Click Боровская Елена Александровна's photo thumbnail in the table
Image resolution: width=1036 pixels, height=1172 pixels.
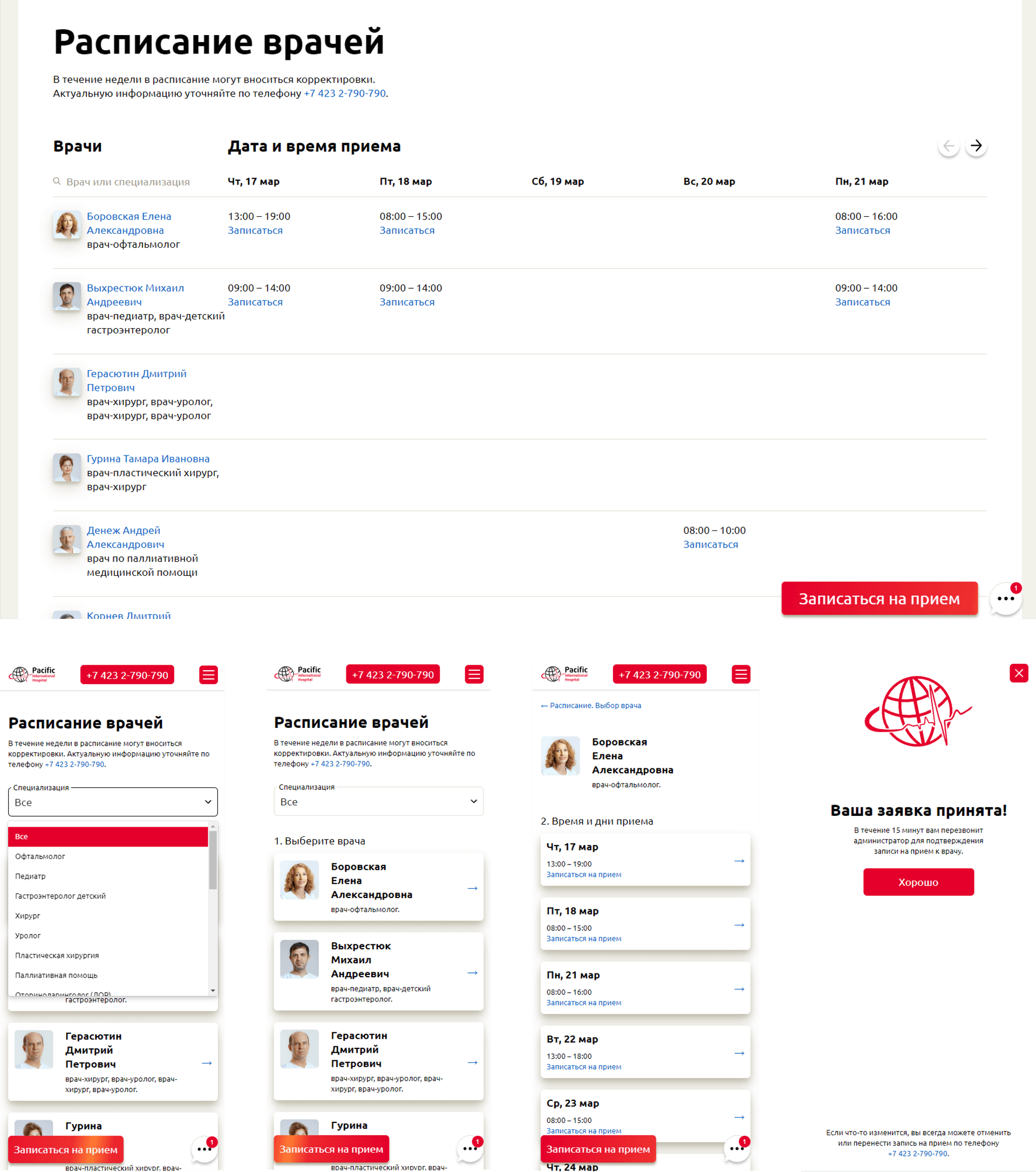pos(66,224)
